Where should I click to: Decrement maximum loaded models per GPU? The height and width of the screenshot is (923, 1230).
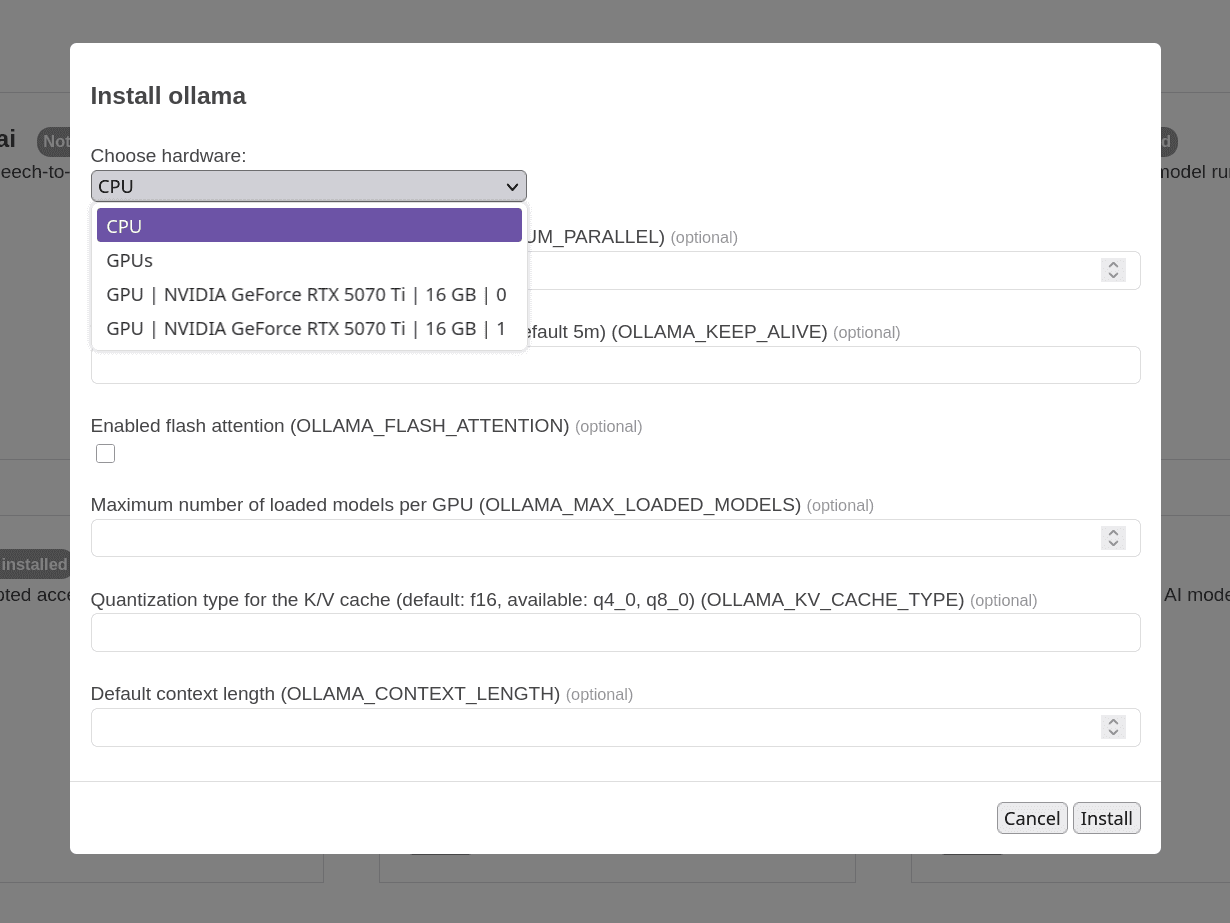click(x=1113, y=544)
